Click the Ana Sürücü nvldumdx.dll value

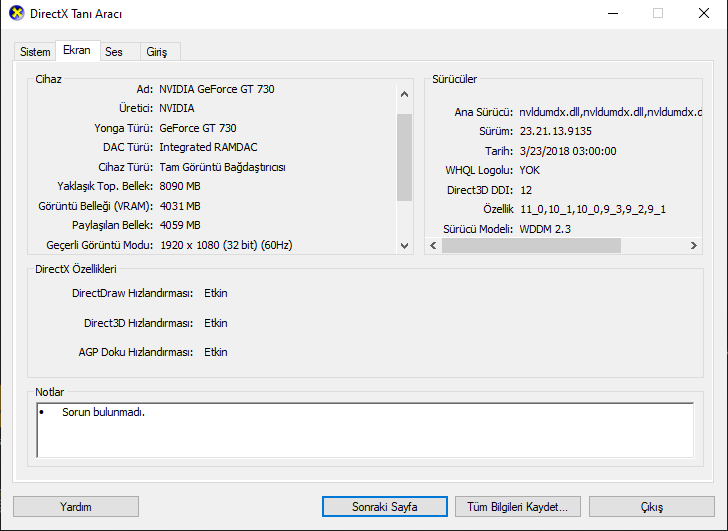(610, 112)
